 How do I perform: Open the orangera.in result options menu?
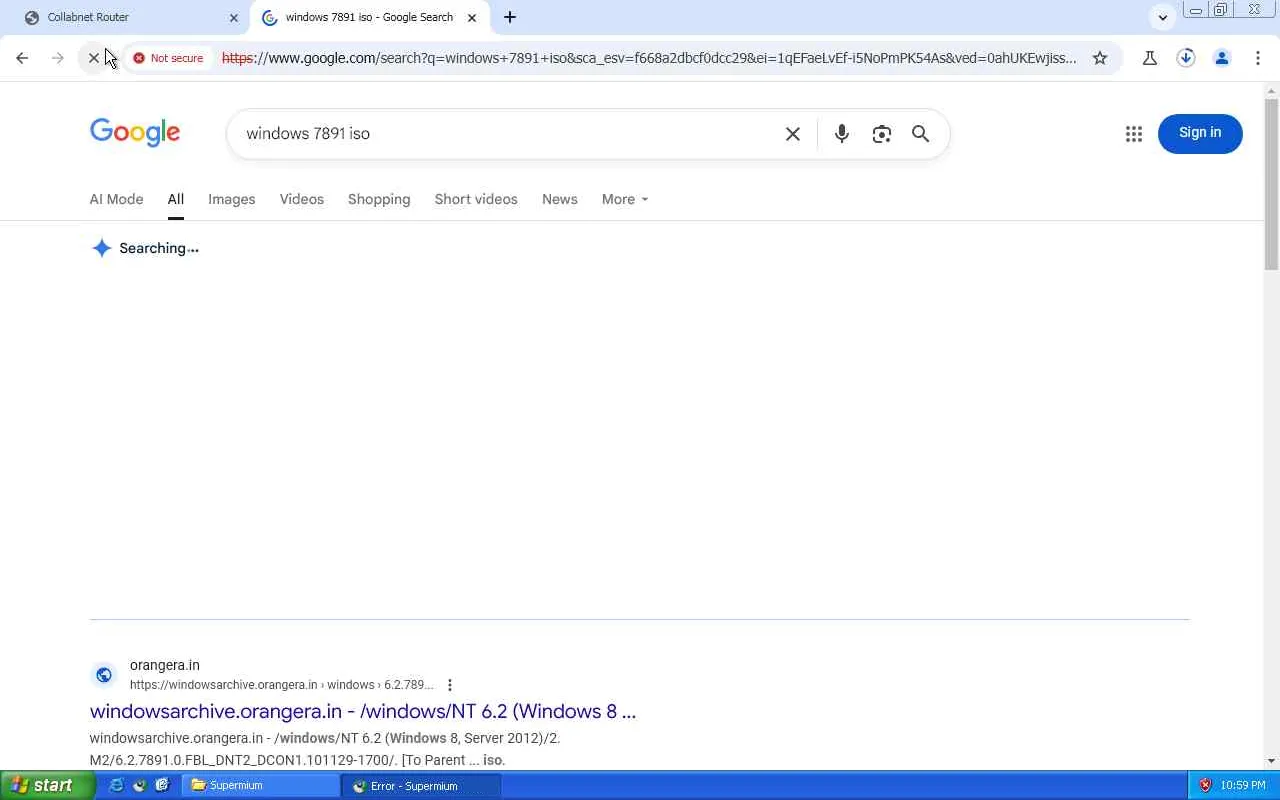click(450, 685)
